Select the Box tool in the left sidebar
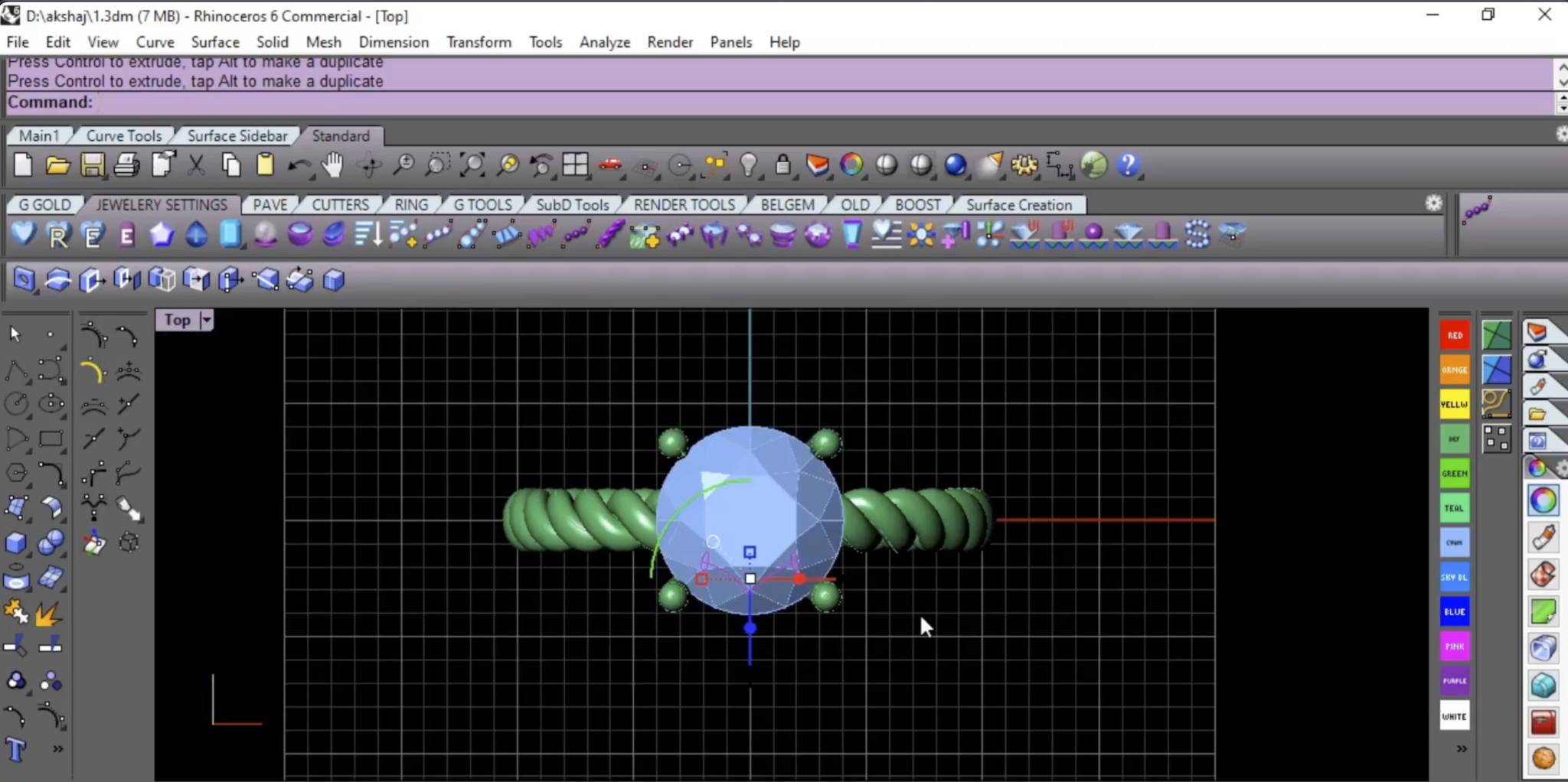The image size is (1568, 782). tap(15, 543)
